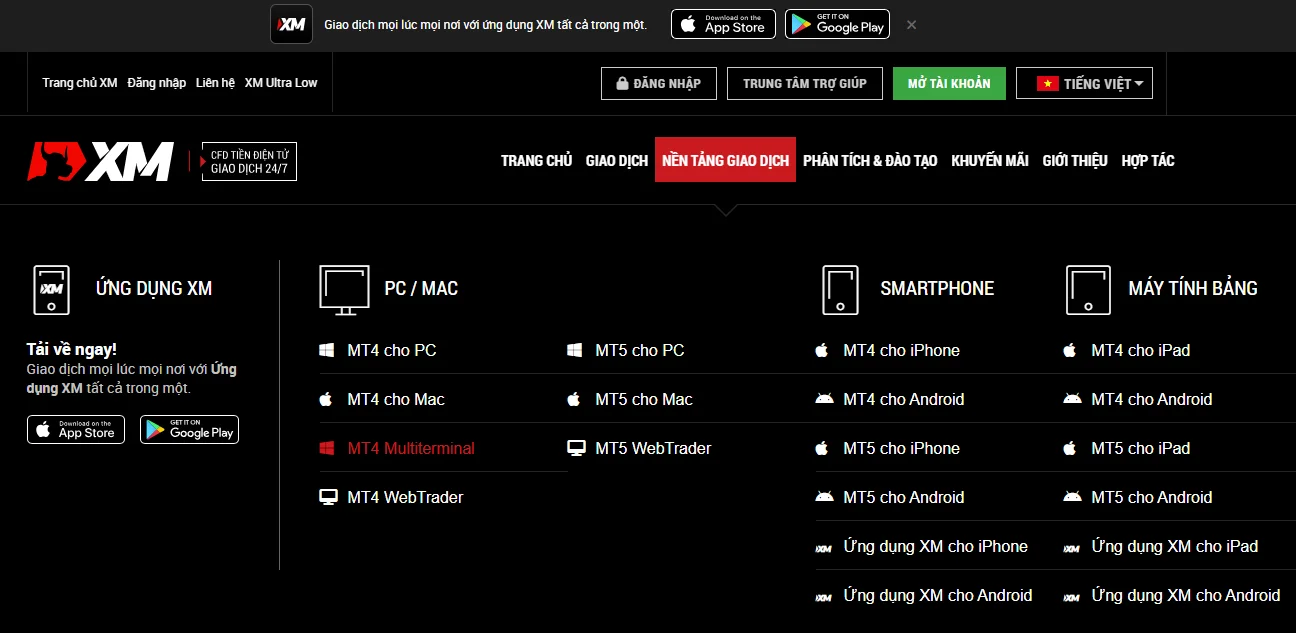Dismiss the top app banner

pos(911,25)
